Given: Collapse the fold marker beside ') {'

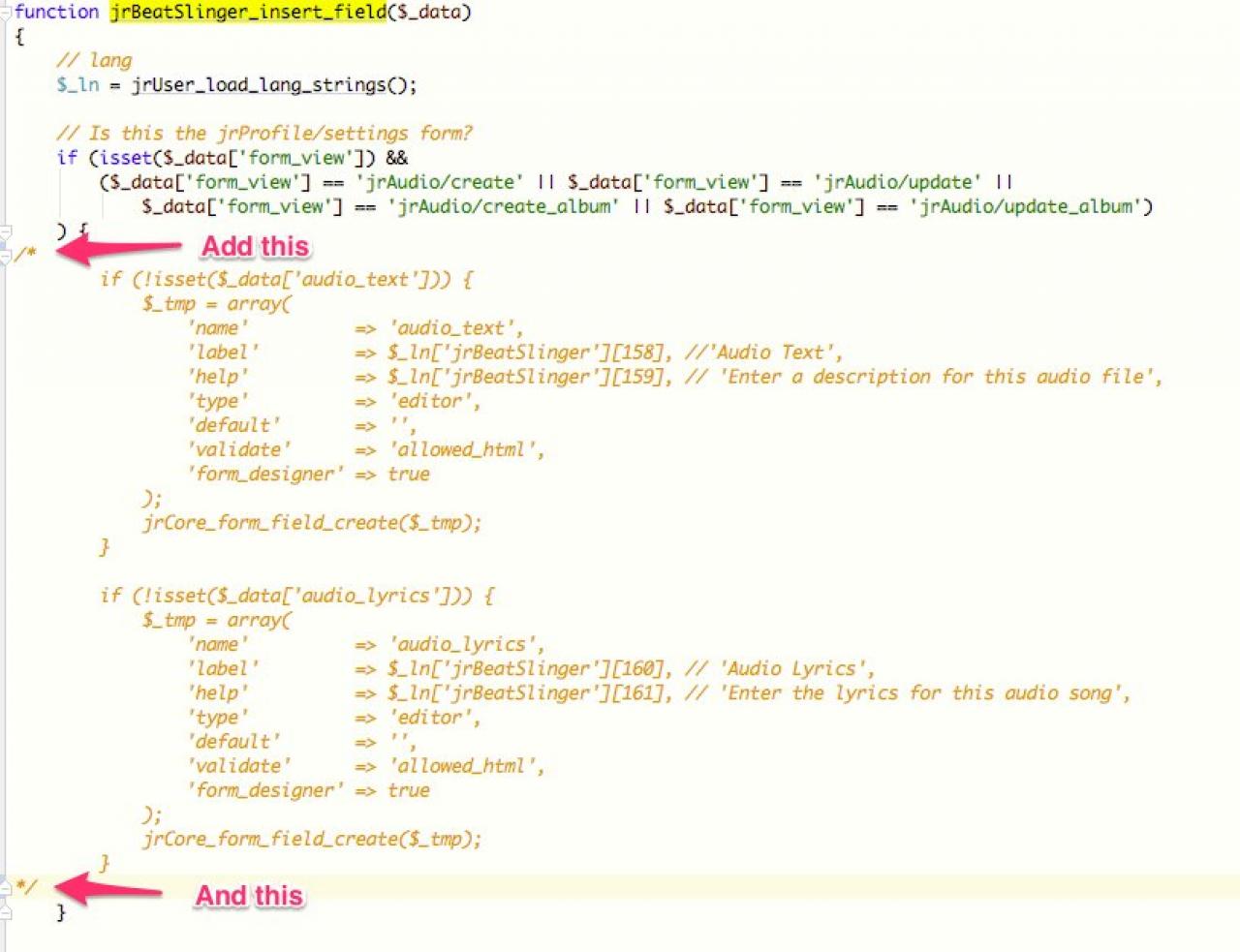Looking at the screenshot, I should click(5, 232).
